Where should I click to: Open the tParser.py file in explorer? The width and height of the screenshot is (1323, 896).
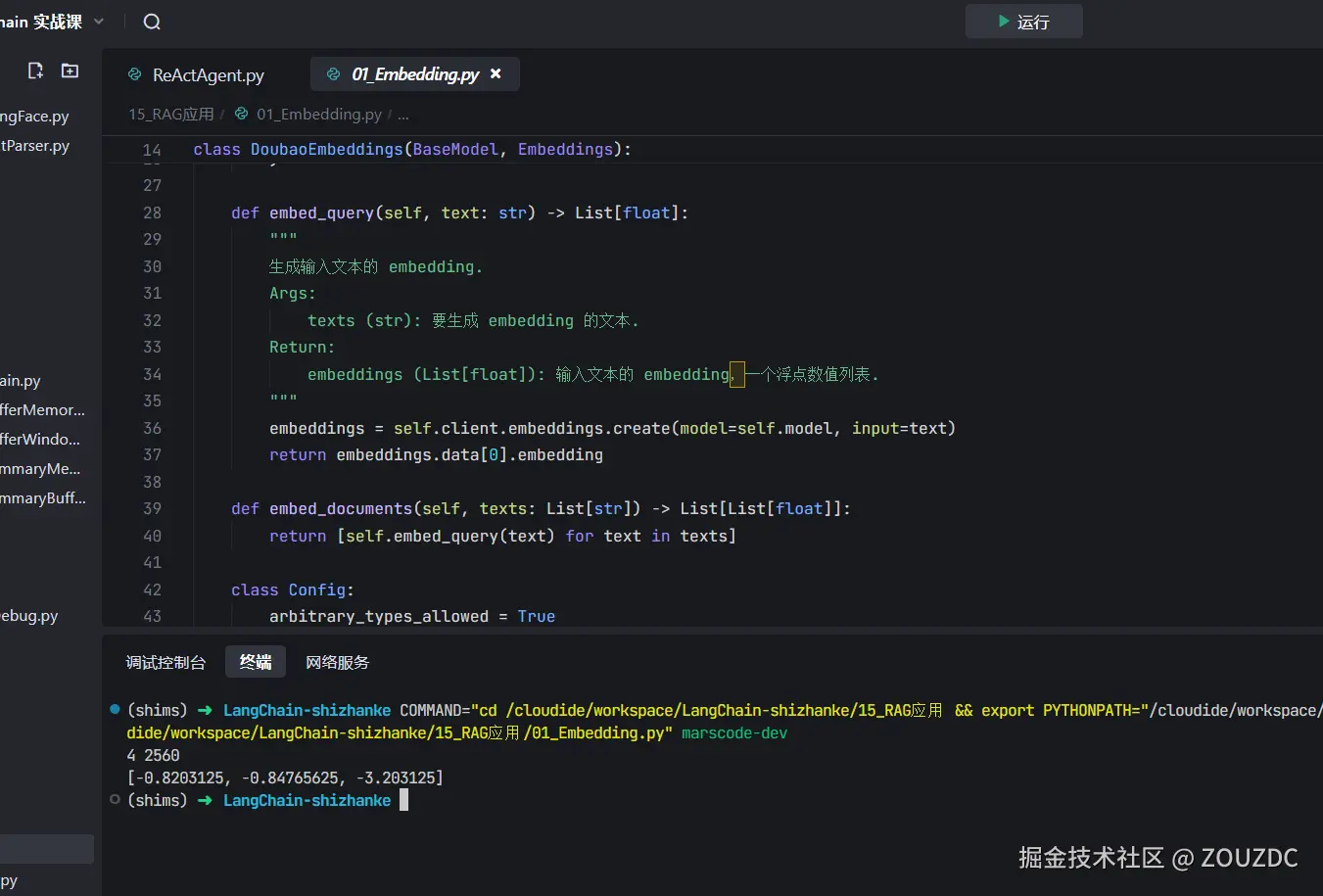click(35, 146)
